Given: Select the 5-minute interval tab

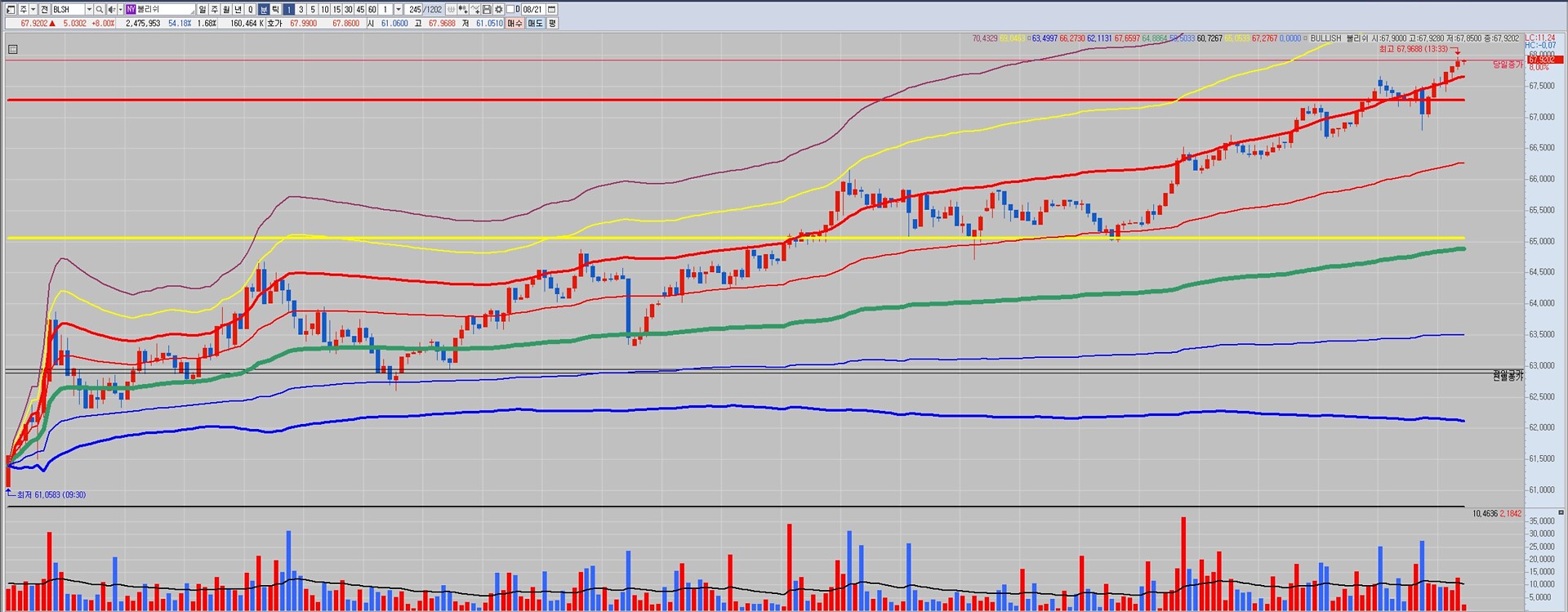Looking at the screenshot, I should pos(313,9).
